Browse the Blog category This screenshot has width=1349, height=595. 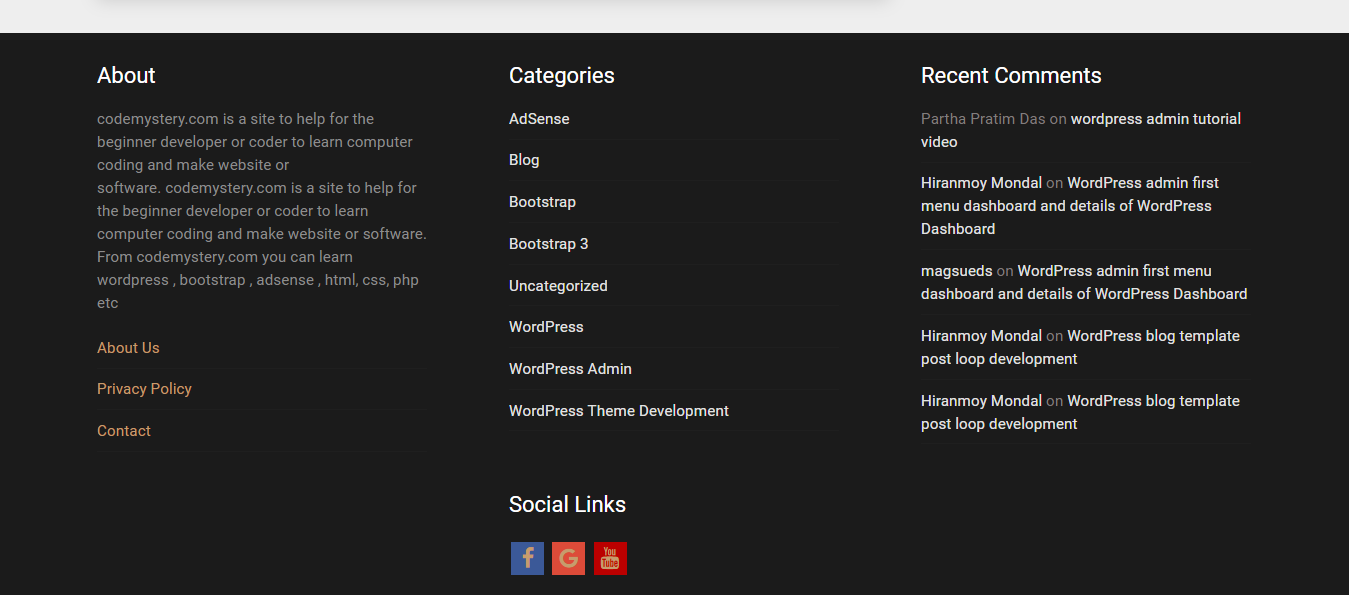[x=524, y=159]
